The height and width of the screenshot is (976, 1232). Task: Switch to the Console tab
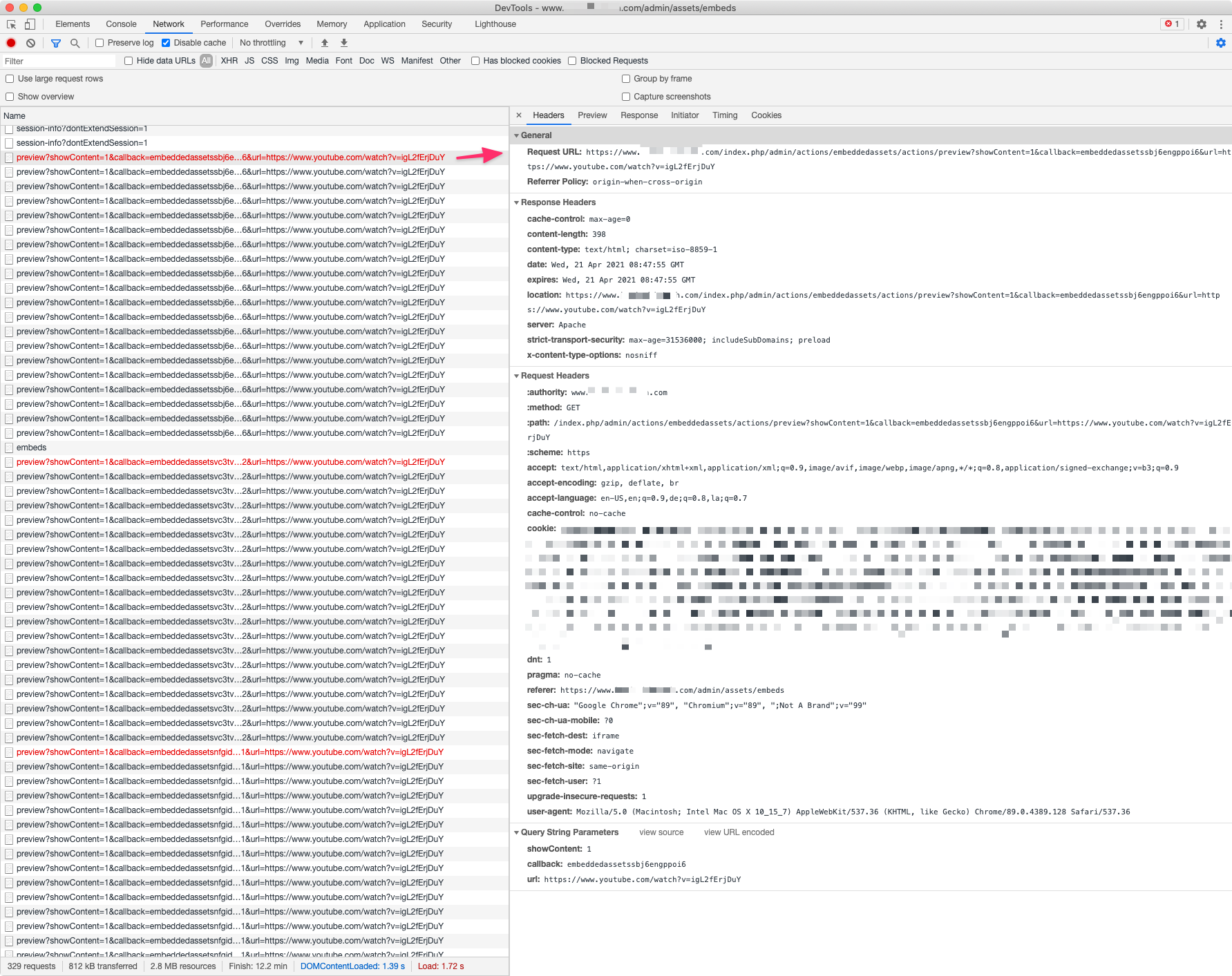(x=121, y=24)
